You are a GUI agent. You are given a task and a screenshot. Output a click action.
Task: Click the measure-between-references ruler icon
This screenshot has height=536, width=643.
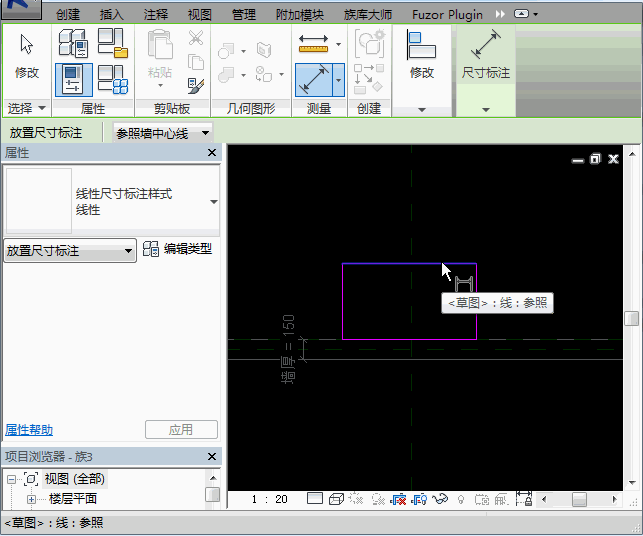313,44
